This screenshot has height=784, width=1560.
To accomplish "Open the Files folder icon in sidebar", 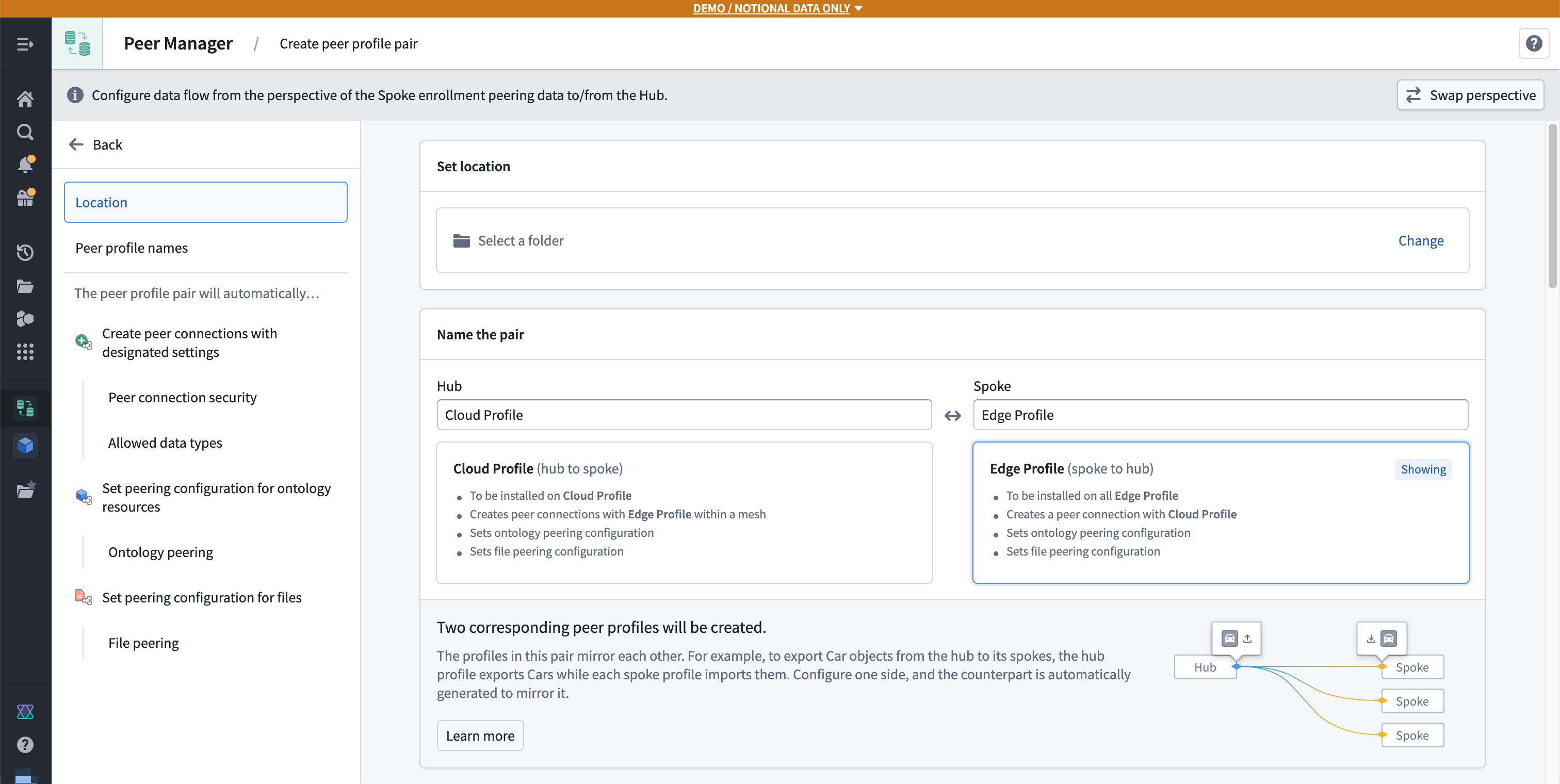I will pos(25,286).
